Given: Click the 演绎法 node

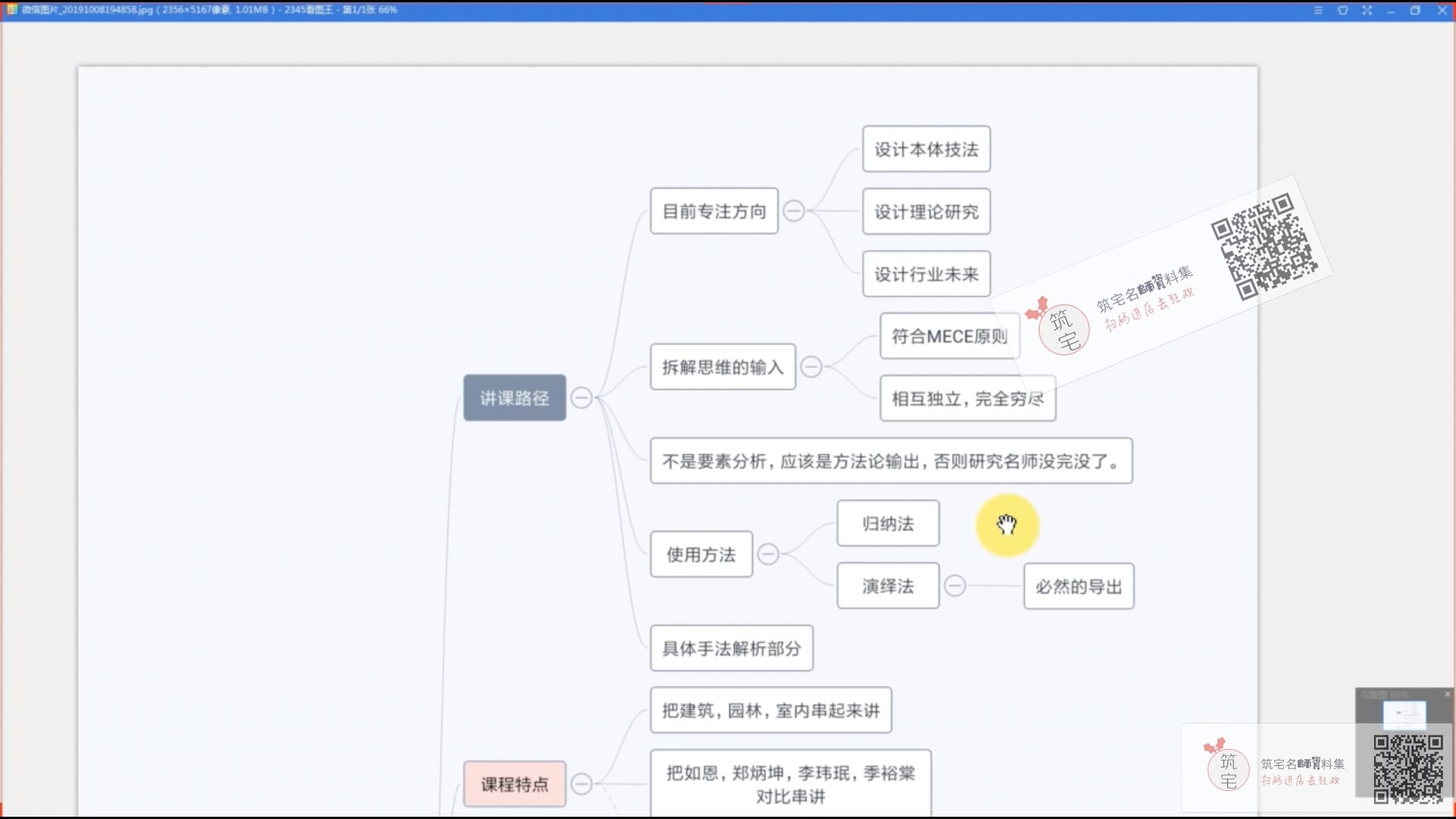Looking at the screenshot, I should point(888,586).
